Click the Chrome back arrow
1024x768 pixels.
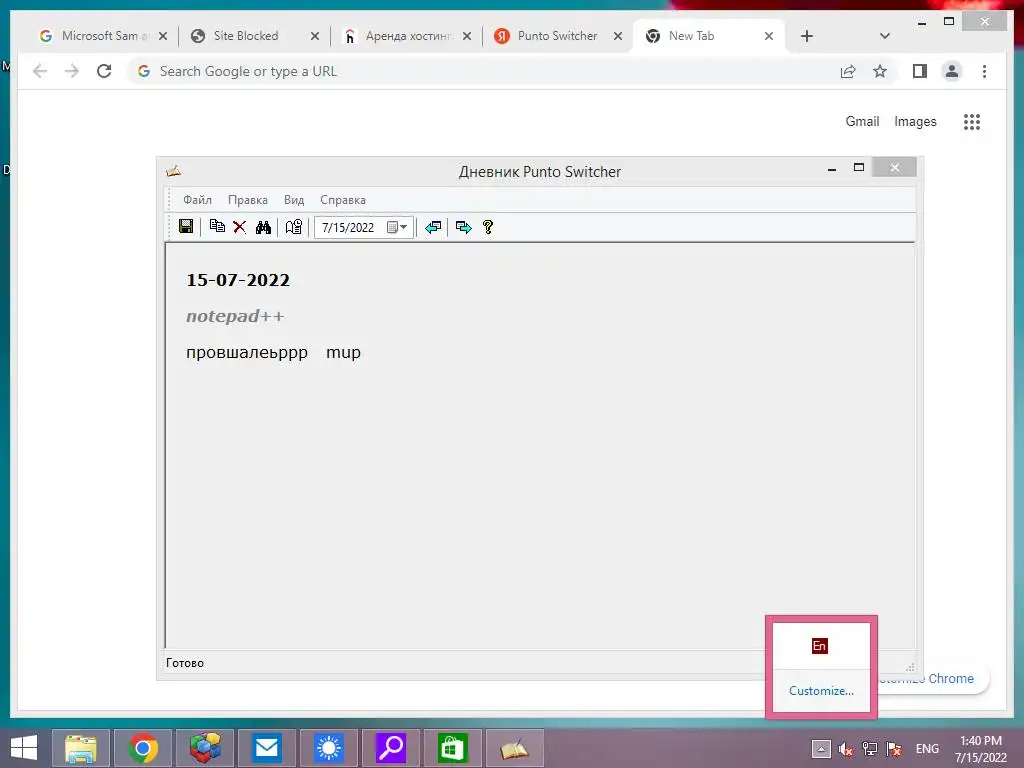pyautogui.click(x=40, y=71)
